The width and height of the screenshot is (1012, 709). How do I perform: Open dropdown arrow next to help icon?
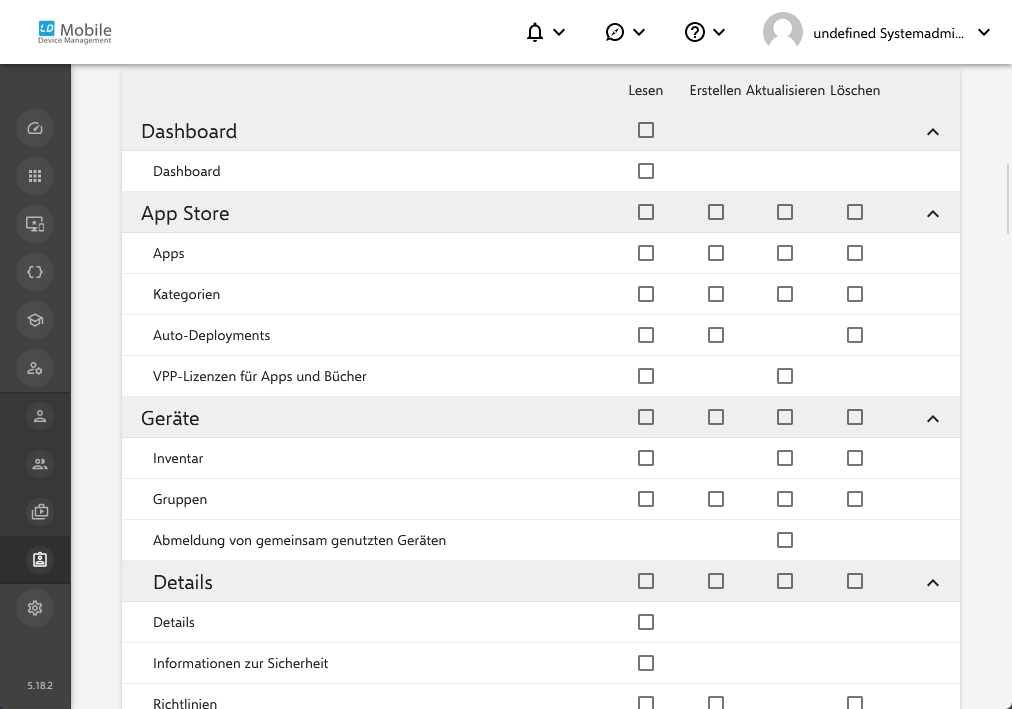point(719,32)
